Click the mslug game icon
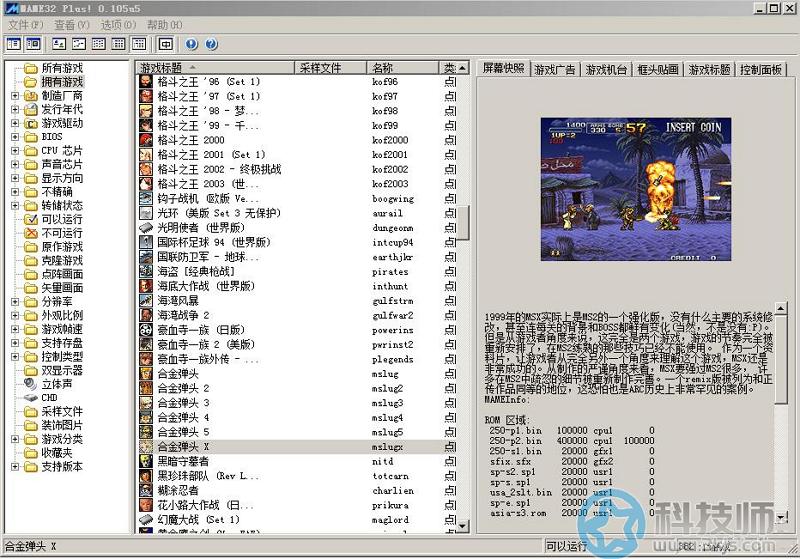This screenshot has height=559, width=800. pyautogui.click(x=146, y=374)
